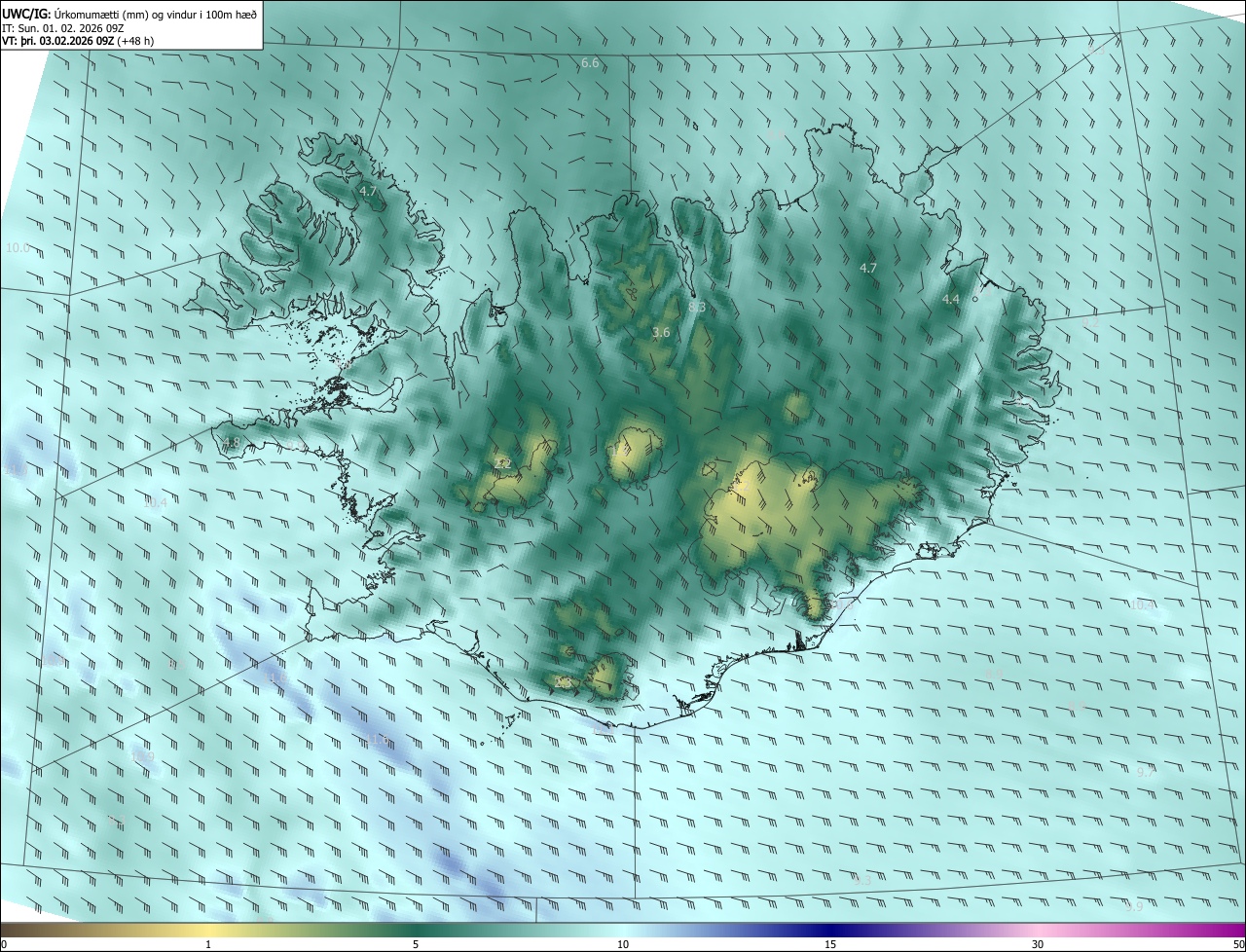Click the 9.9 value label in the bottom-right corner
1246x952 pixels.
click(1134, 906)
